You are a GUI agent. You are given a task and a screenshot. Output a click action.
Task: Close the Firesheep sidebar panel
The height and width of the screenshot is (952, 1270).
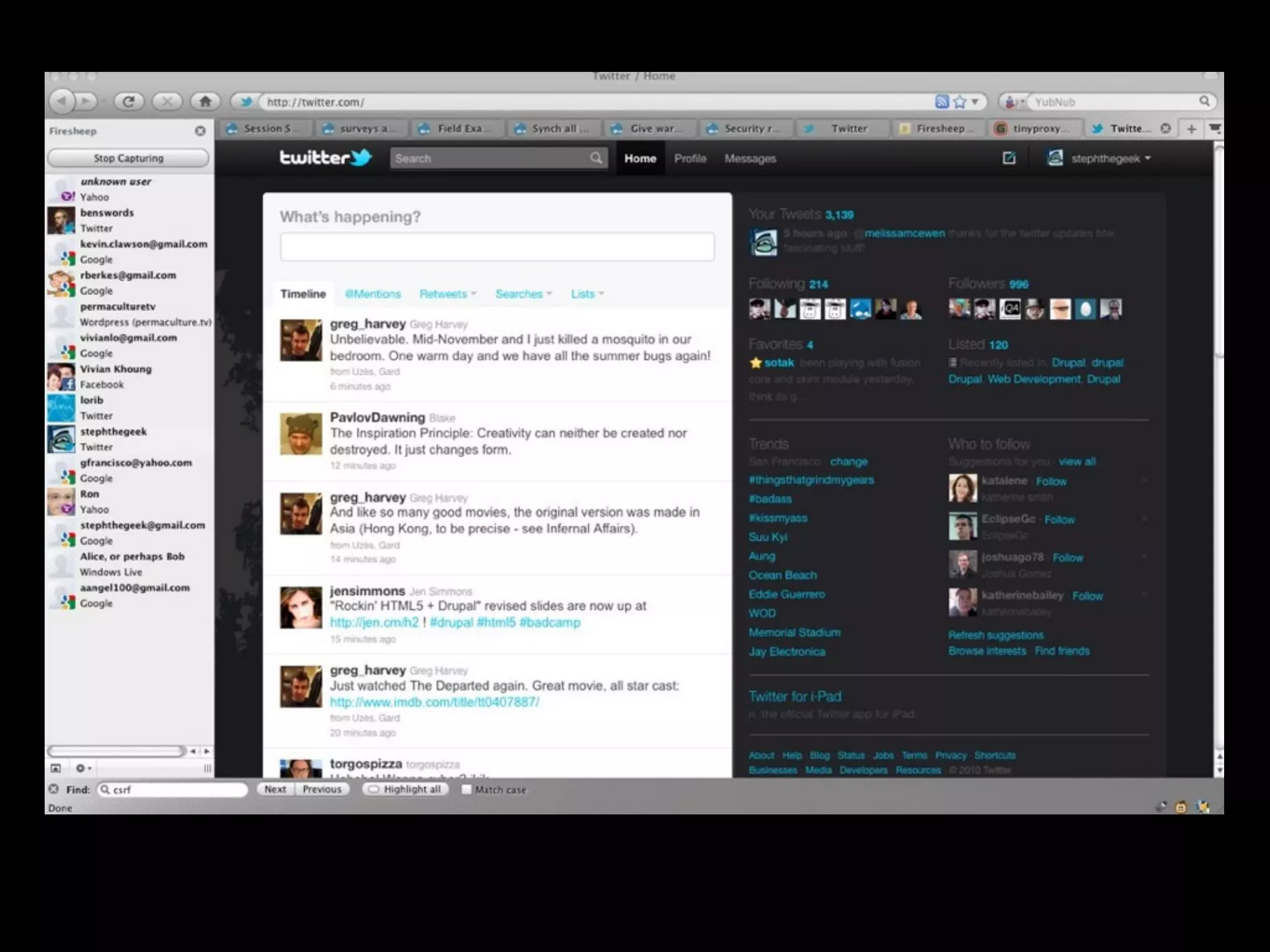tap(200, 131)
